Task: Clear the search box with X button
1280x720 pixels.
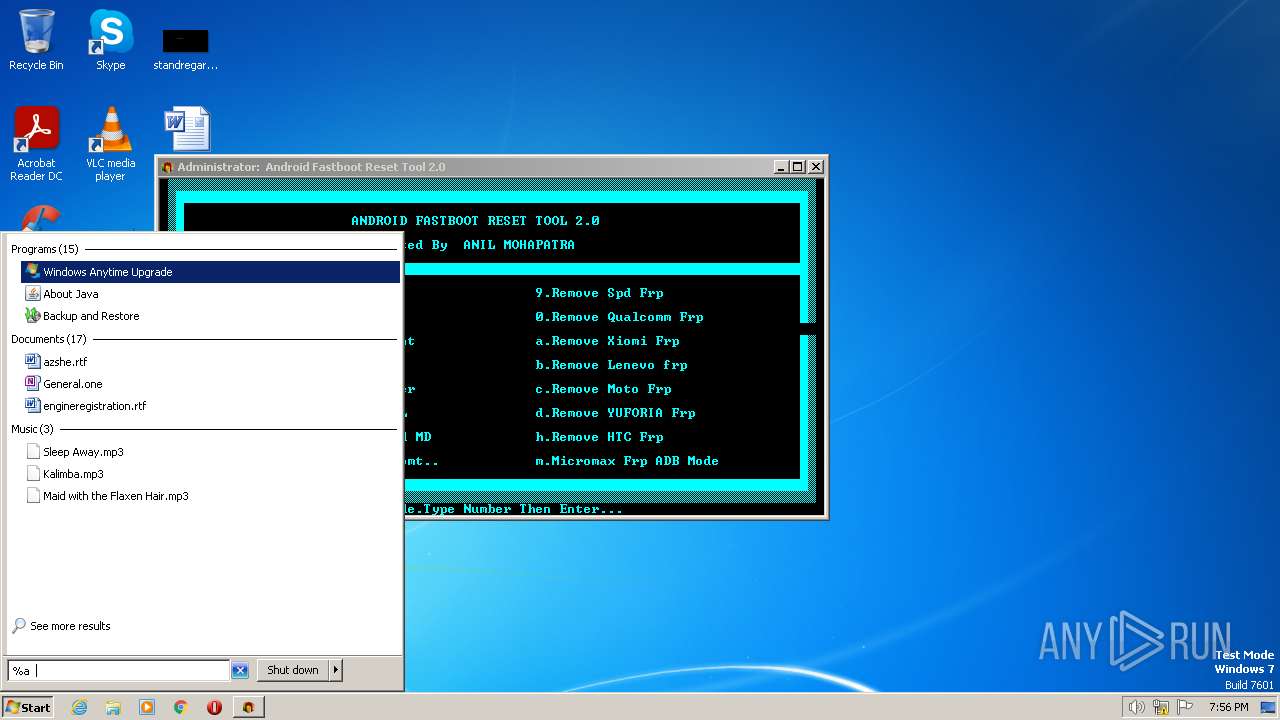Action: point(240,671)
